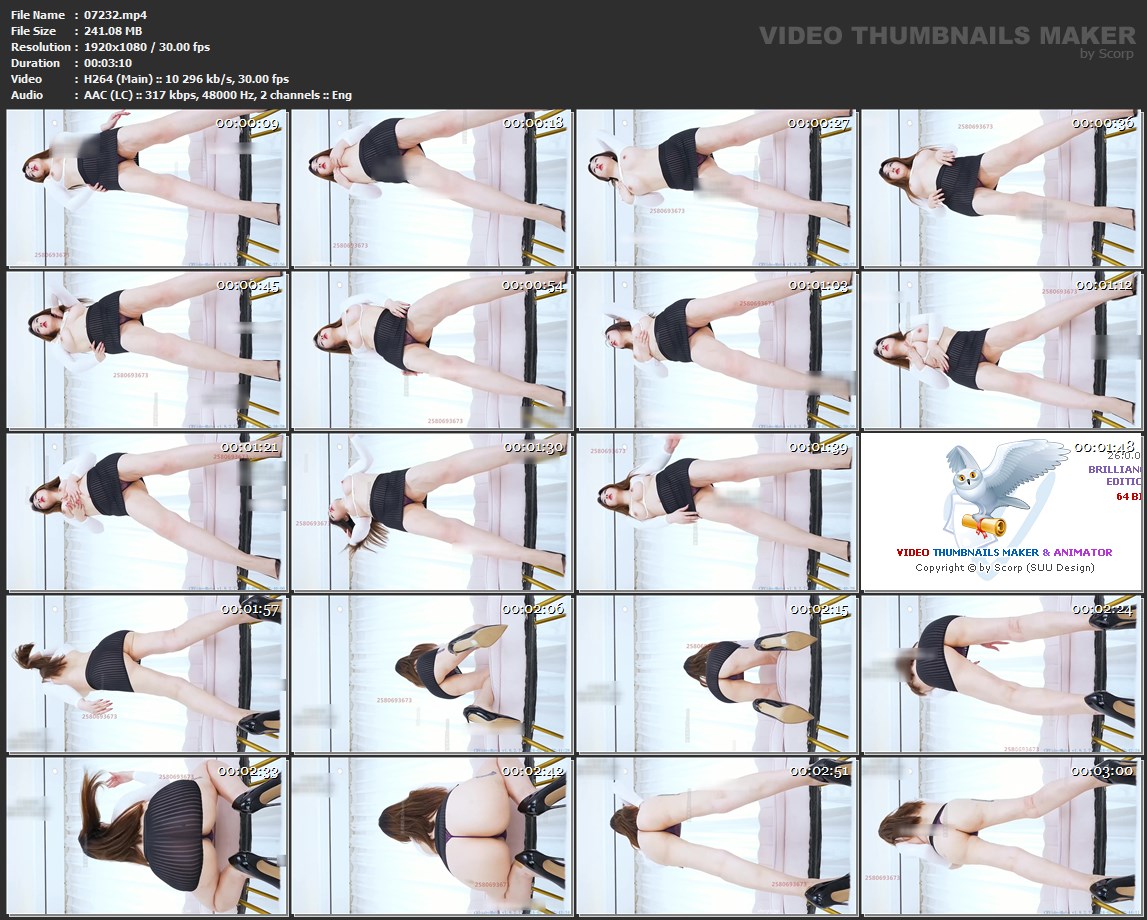1147x920 pixels.
Task: Select the thumbnail marked 00:00:36
Action: click(x=1000, y=188)
